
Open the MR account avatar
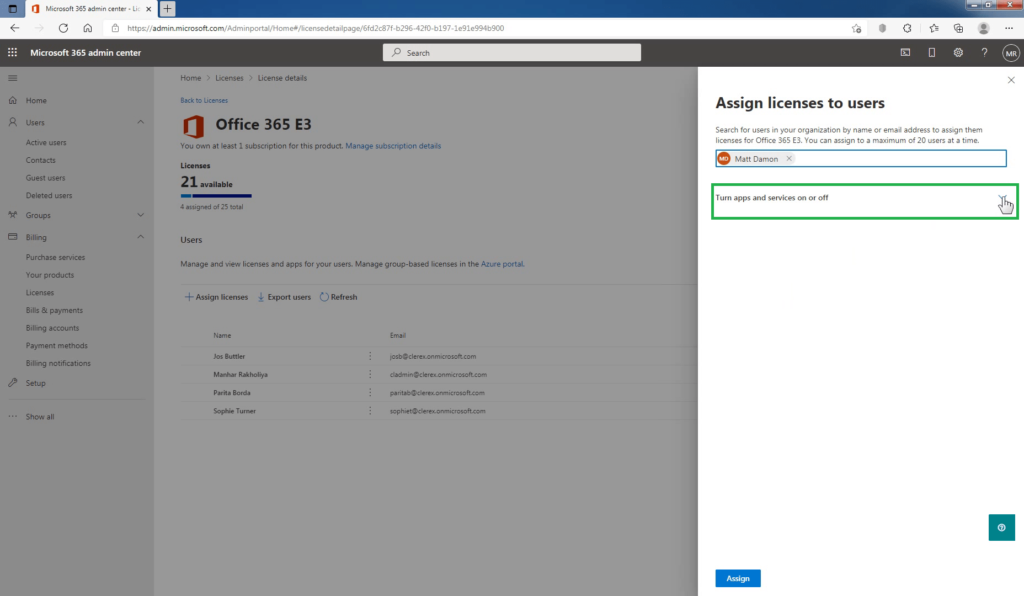[1010, 53]
